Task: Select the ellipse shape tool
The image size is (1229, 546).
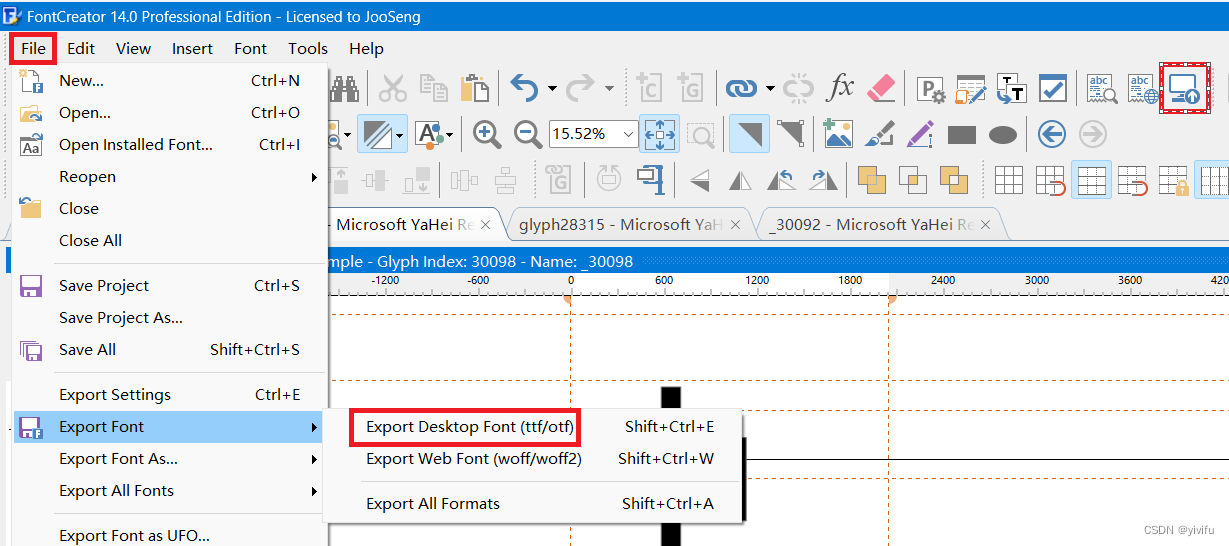Action: pyautogui.click(x=1003, y=134)
